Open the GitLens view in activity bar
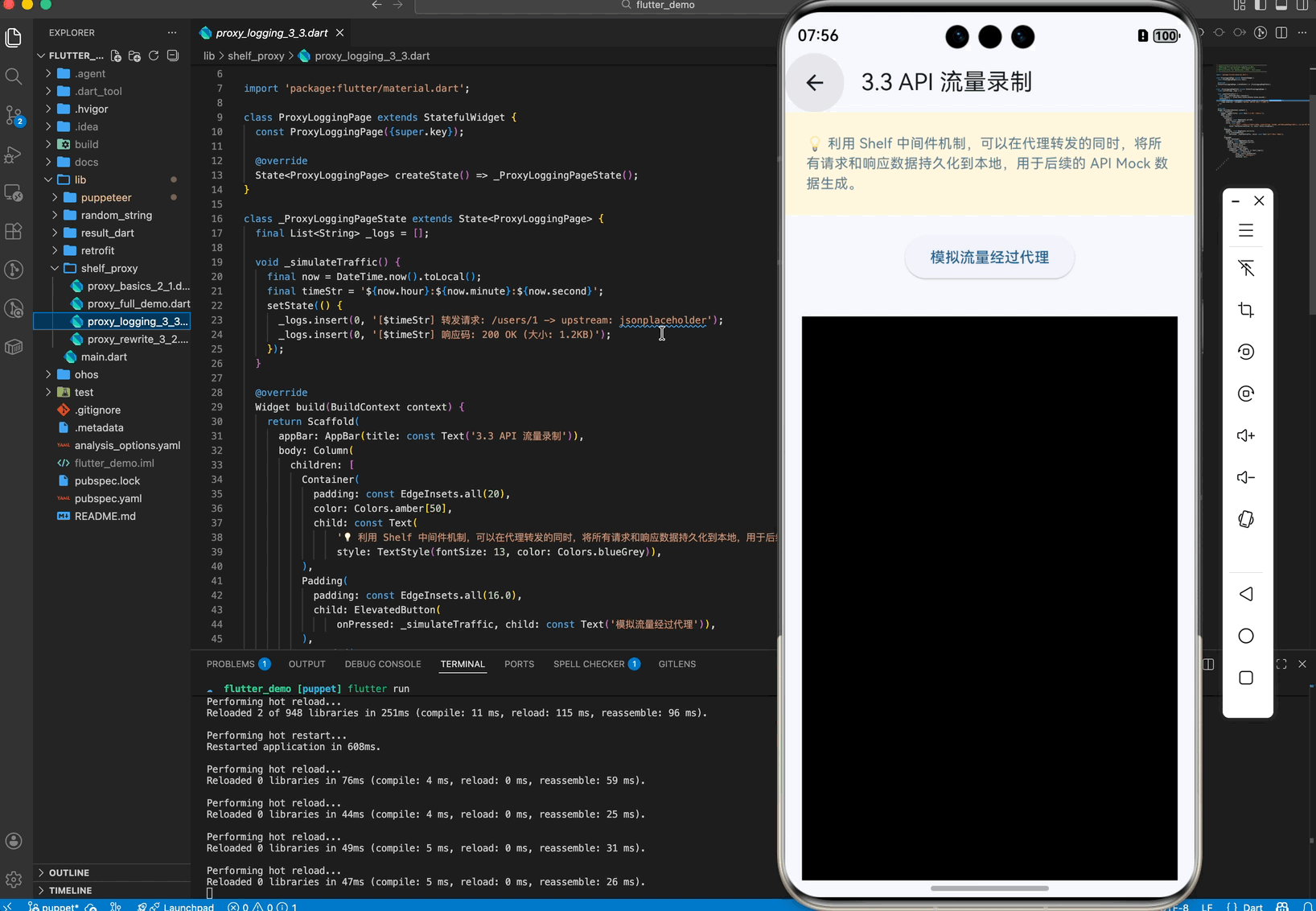This screenshot has height=911, width=1316. (14, 270)
